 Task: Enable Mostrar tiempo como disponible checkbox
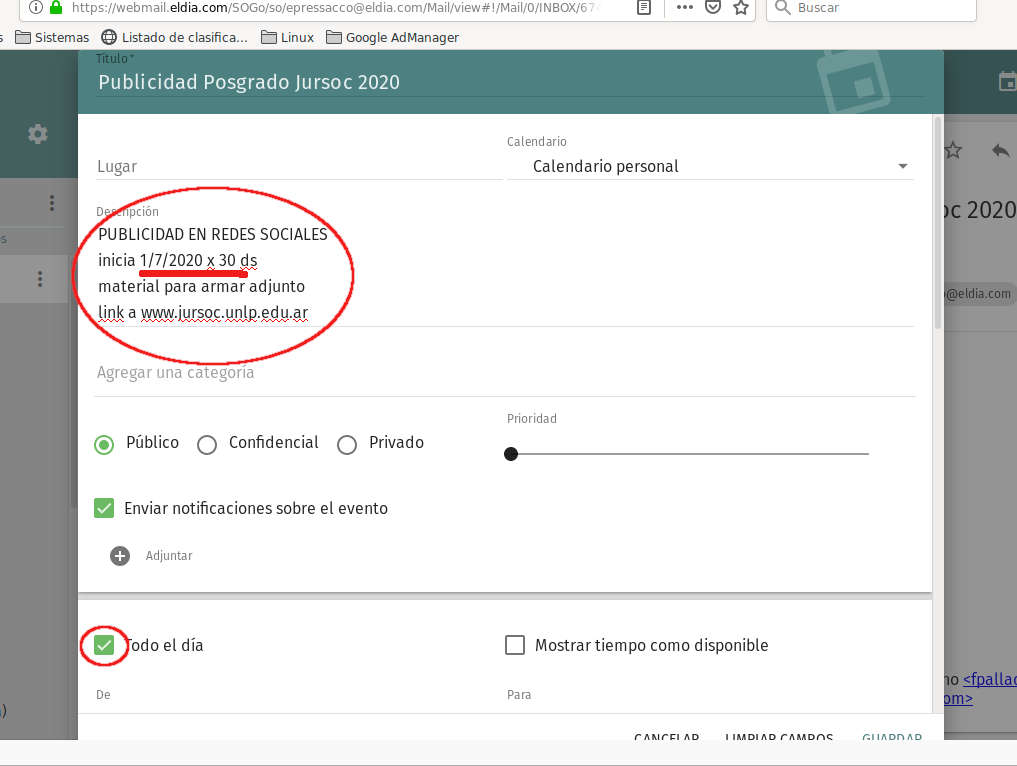pyautogui.click(x=515, y=646)
